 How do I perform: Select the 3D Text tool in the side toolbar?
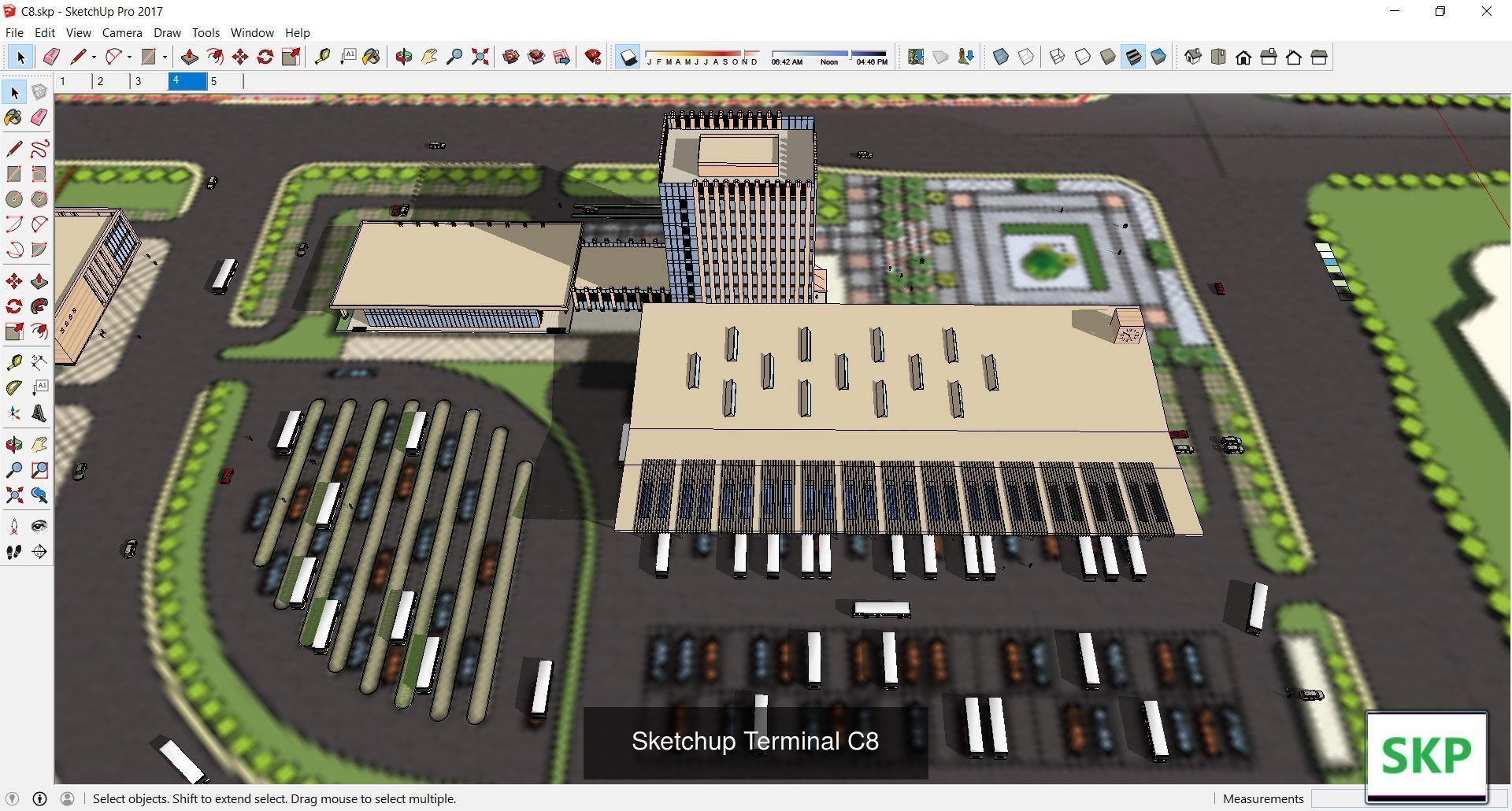click(x=39, y=413)
